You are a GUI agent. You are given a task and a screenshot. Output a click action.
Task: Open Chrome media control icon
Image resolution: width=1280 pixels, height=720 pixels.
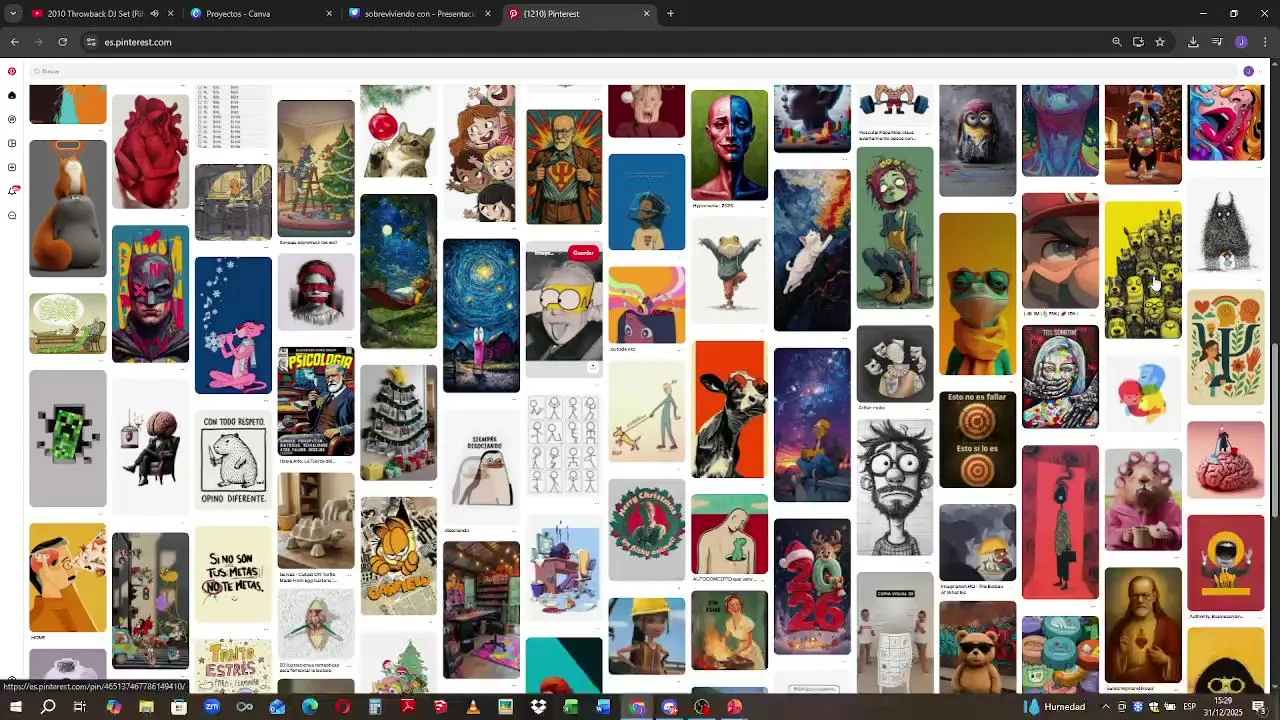(x=1217, y=42)
